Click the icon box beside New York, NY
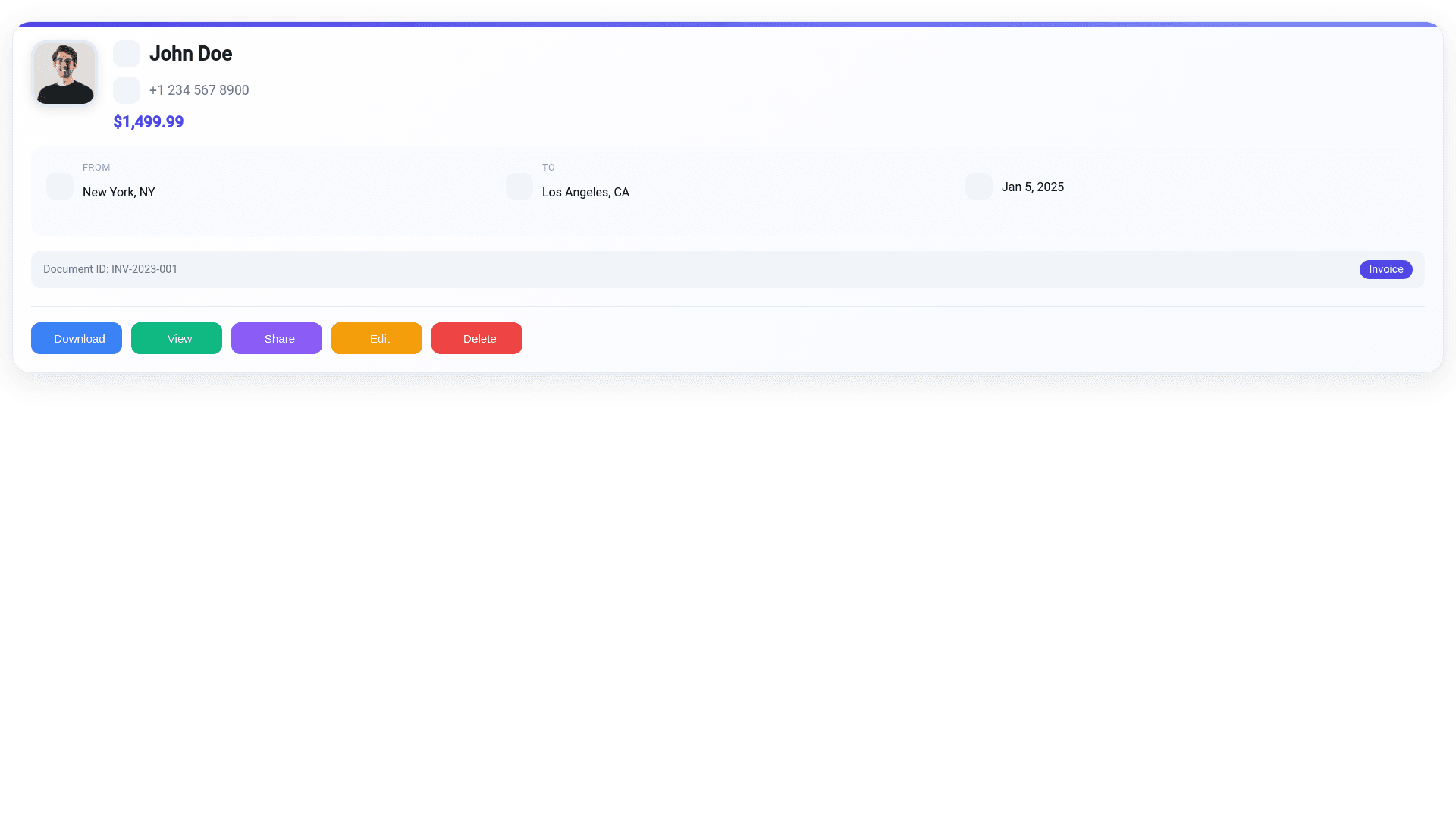This screenshot has width=1456, height=819. tap(60, 187)
